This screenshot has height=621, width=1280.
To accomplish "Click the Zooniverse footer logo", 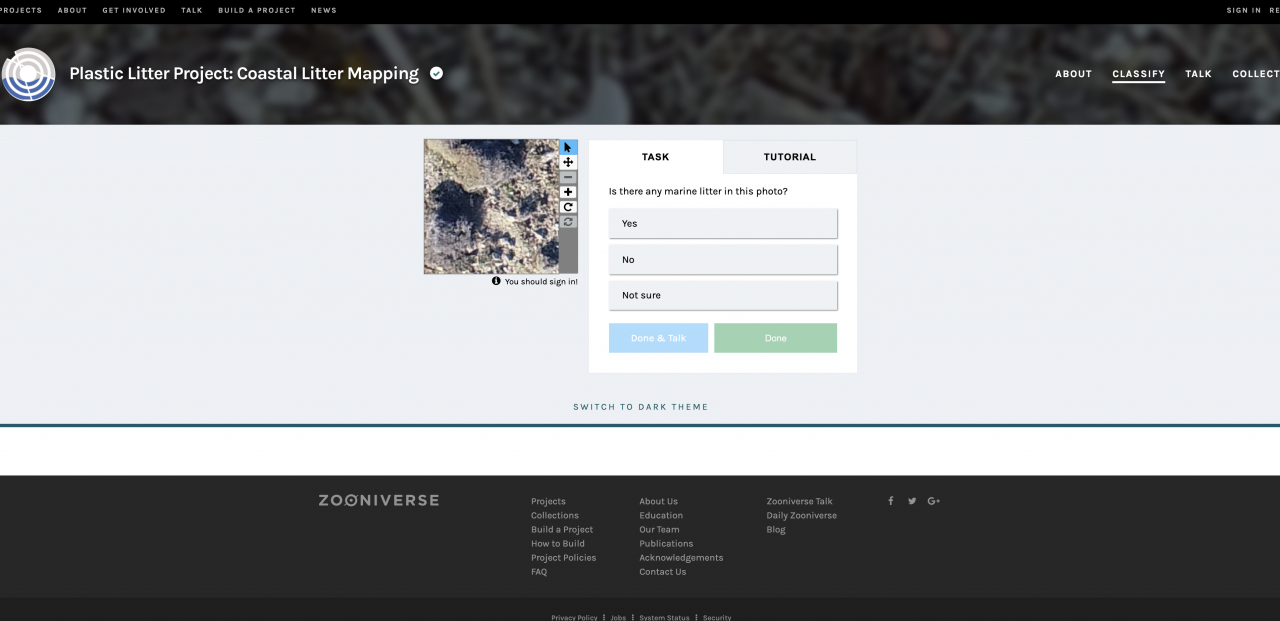I will (x=378, y=500).
